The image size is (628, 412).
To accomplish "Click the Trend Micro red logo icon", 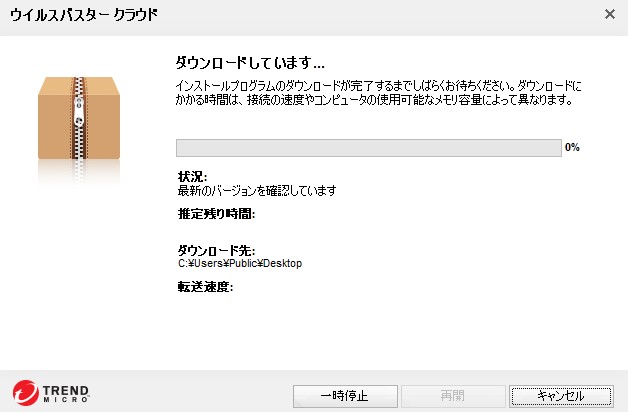I will point(25,393).
